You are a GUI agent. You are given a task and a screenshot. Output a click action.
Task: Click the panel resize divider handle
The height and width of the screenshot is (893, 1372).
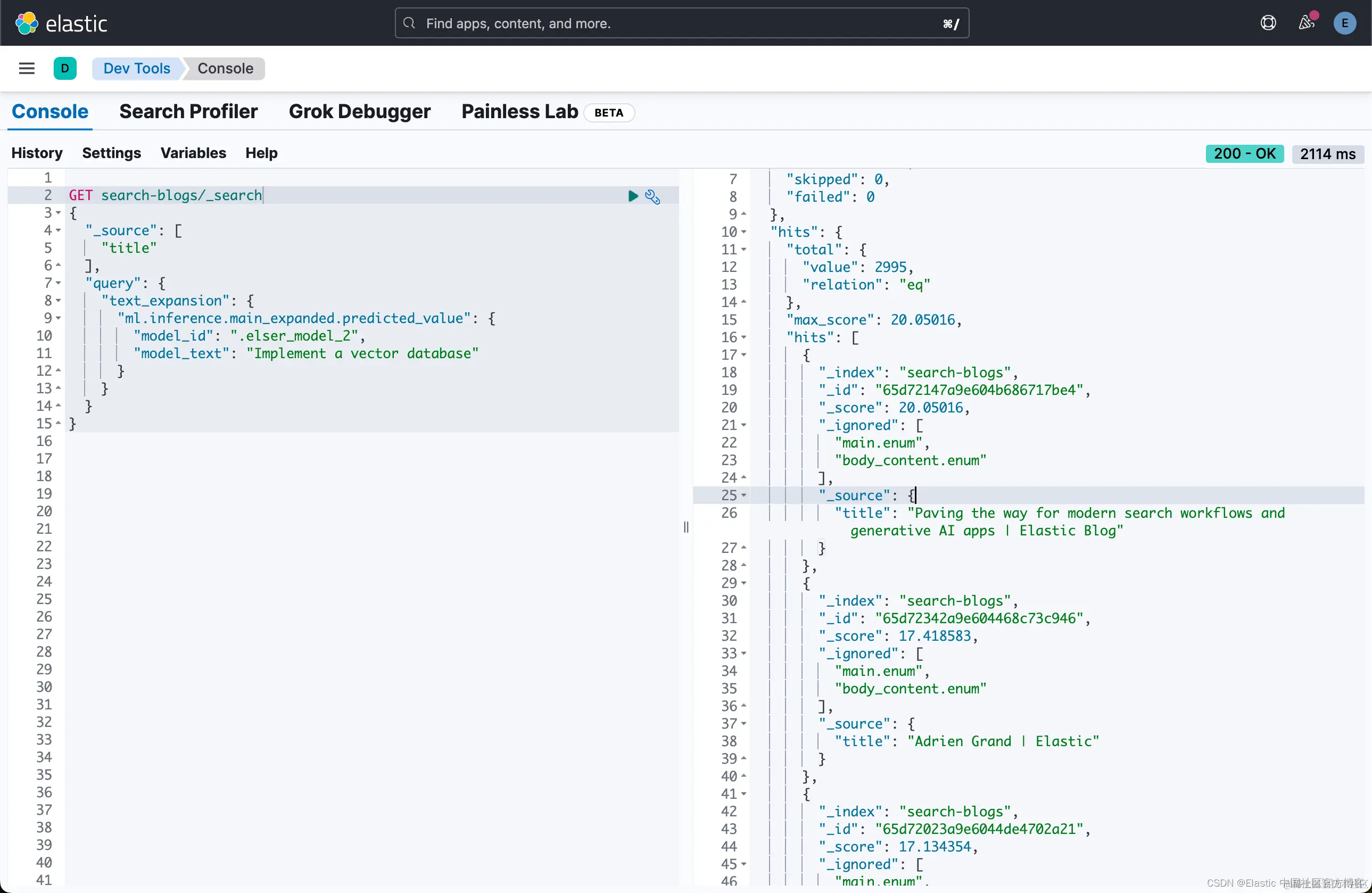click(x=685, y=527)
